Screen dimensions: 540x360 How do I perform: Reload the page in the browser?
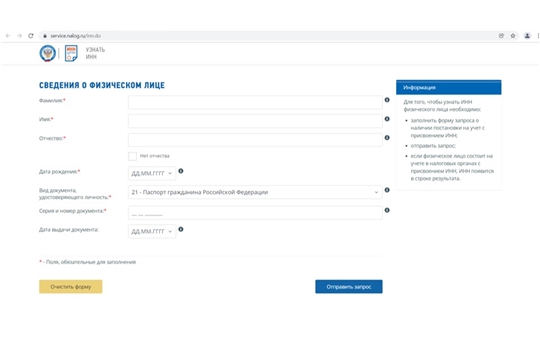(x=31, y=36)
